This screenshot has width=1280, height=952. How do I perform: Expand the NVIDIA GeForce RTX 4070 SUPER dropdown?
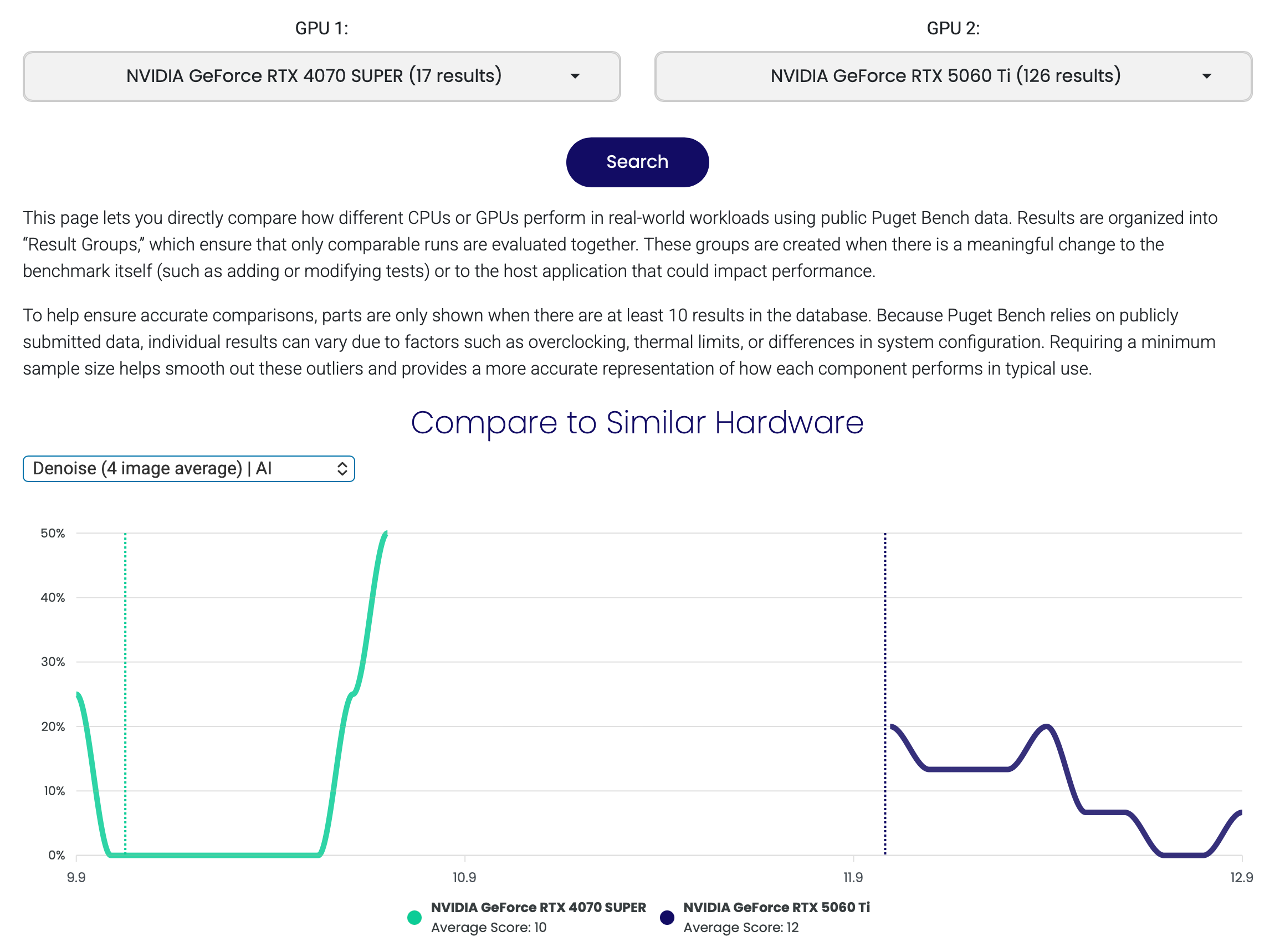click(x=322, y=76)
